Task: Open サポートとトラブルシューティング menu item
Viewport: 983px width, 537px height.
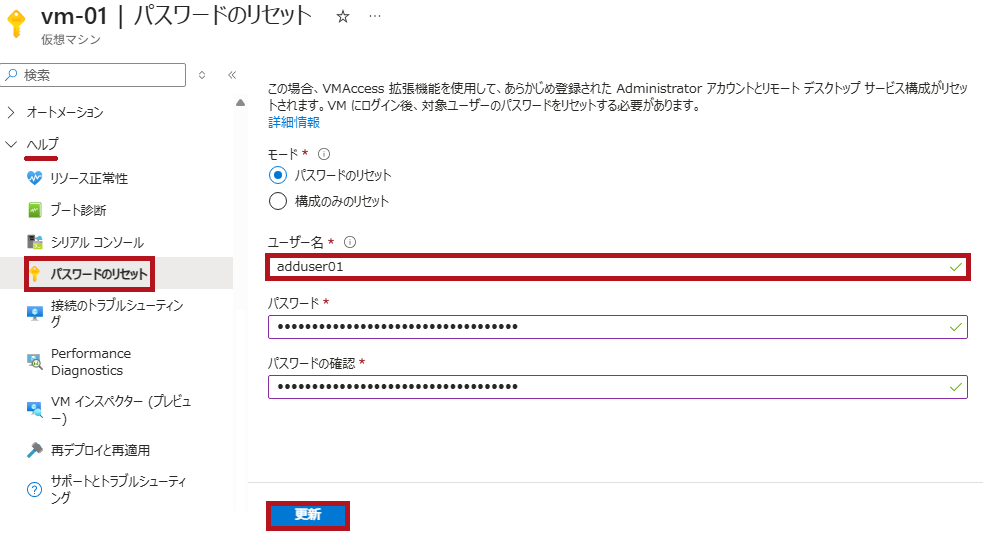Action: click(118, 489)
